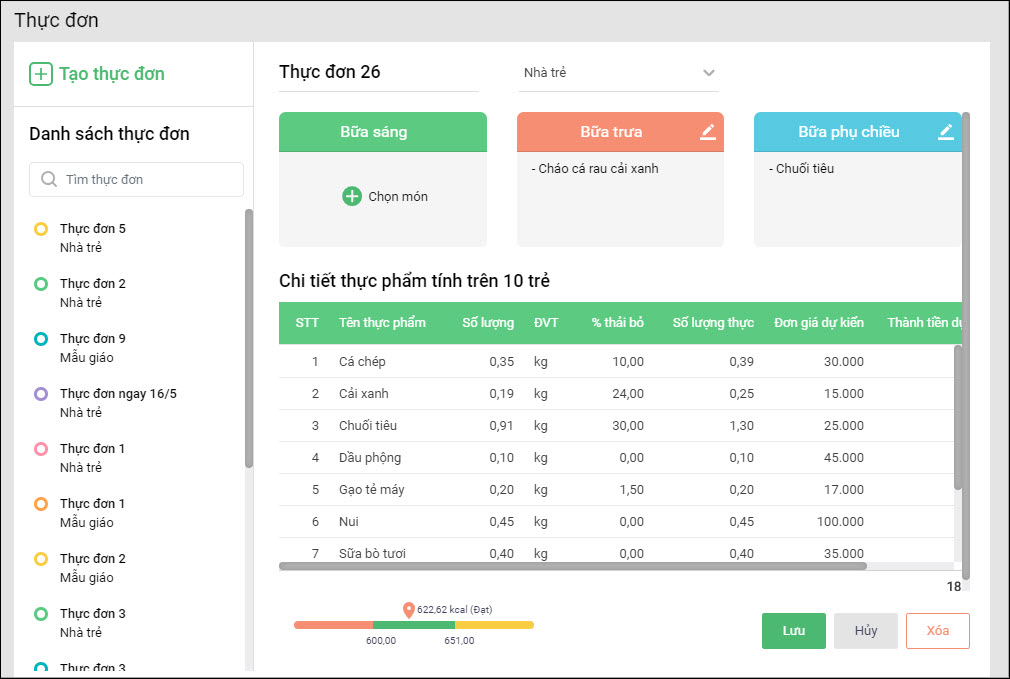Image resolution: width=1010 pixels, height=679 pixels.
Task: Edit Bữa phụ chiều with the pencil icon
Action: 946,131
